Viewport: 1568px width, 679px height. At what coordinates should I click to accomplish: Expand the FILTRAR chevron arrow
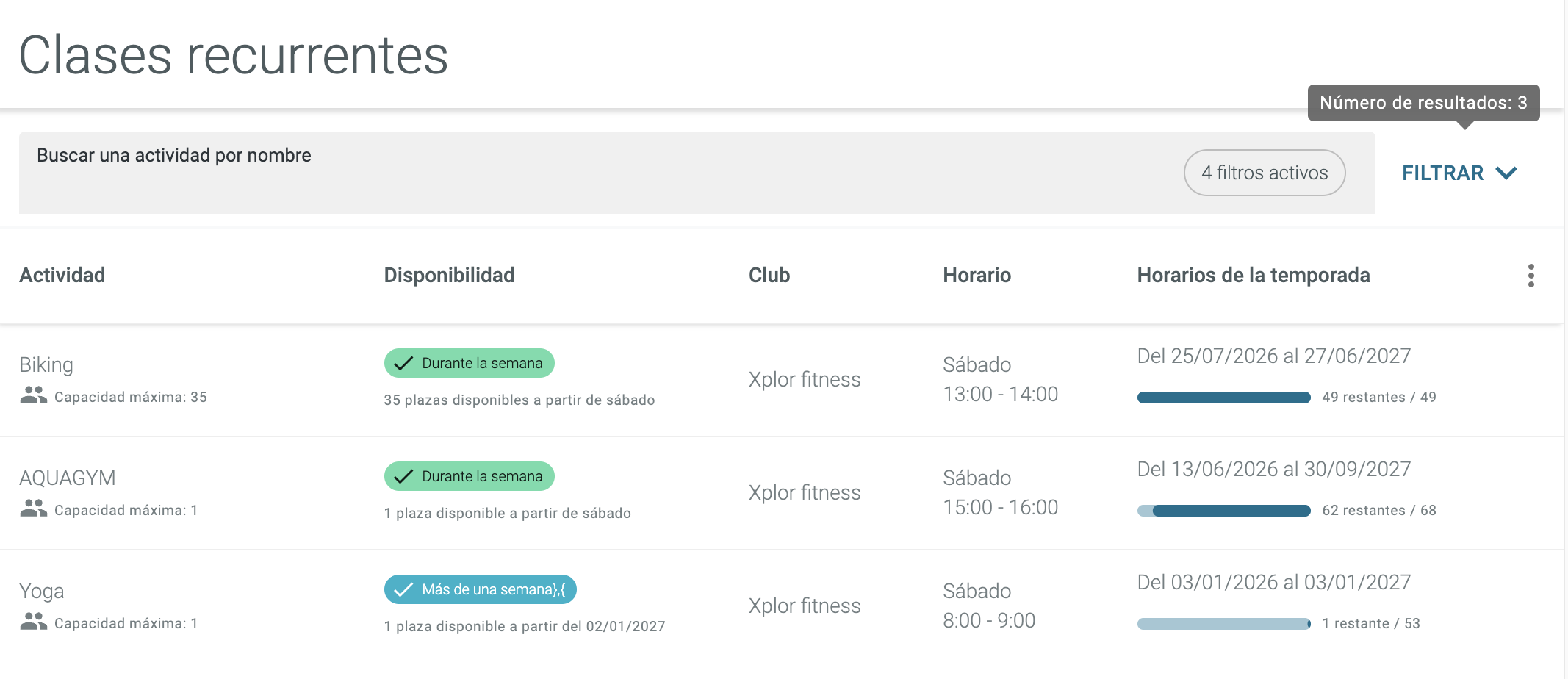pyautogui.click(x=1506, y=173)
